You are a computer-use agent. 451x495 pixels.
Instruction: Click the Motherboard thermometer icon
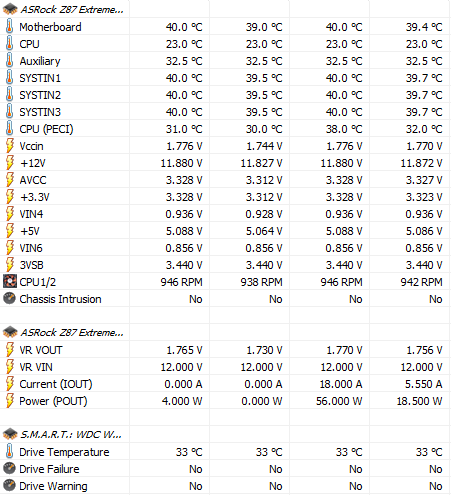9,27
